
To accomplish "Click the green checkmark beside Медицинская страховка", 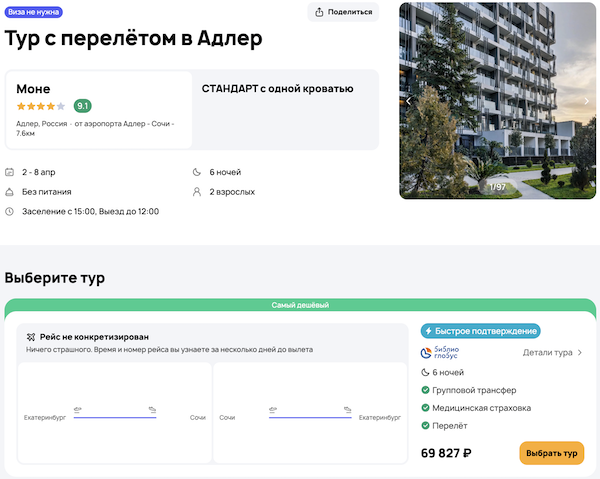I will click(x=426, y=408).
